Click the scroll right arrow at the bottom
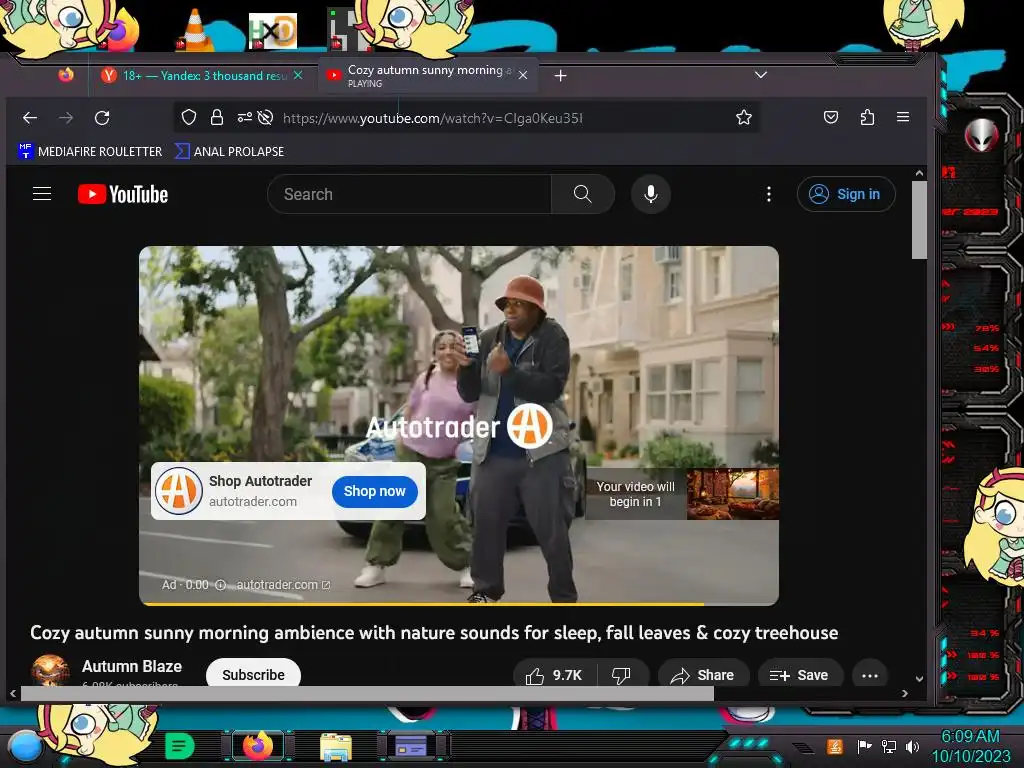This screenshot has height=768, width=1024. (904, 694)
